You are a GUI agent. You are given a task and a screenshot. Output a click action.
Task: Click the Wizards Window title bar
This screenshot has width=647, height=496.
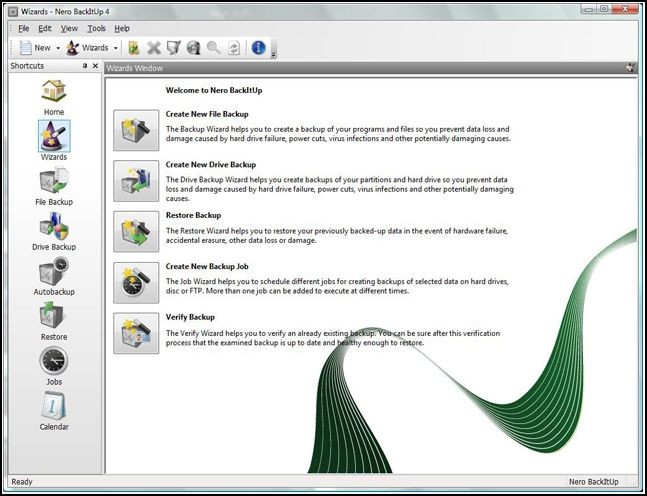(x=371, y=68)
